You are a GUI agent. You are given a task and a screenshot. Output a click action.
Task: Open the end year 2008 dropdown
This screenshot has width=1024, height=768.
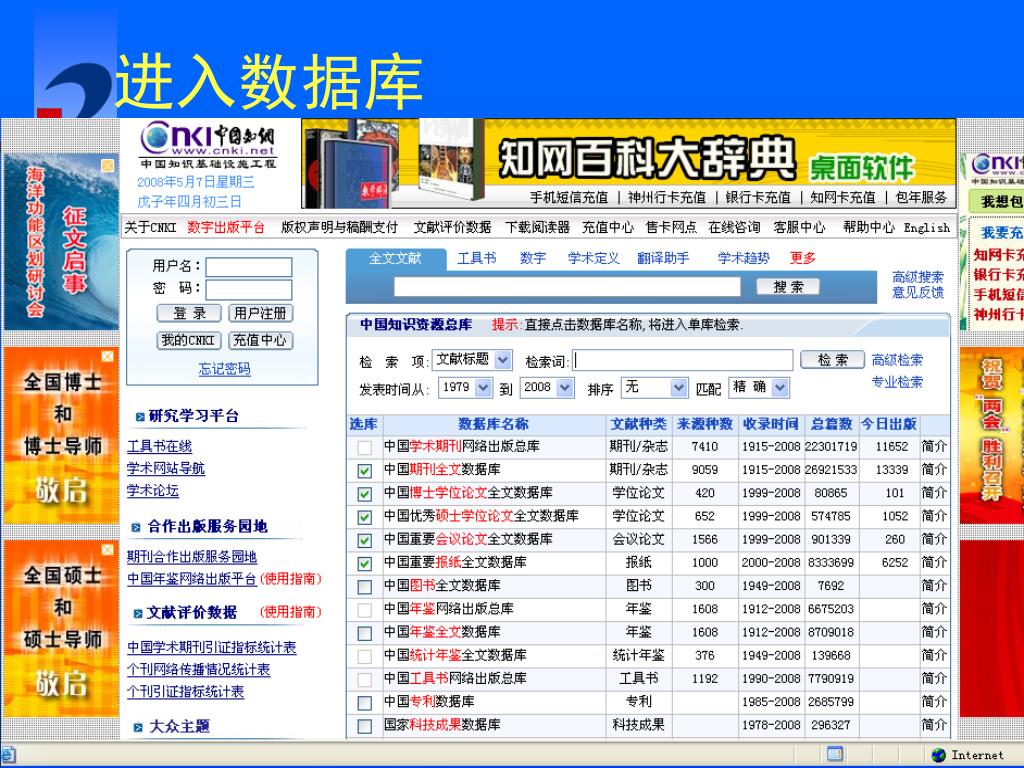[547, 387]
